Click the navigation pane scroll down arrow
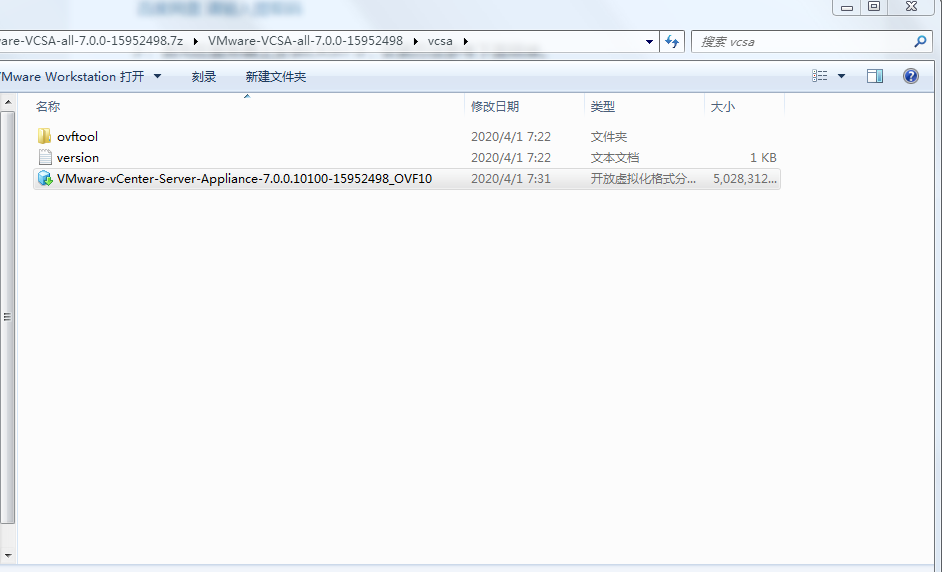The width and height of the screenshot is (942, 572). 8,556
